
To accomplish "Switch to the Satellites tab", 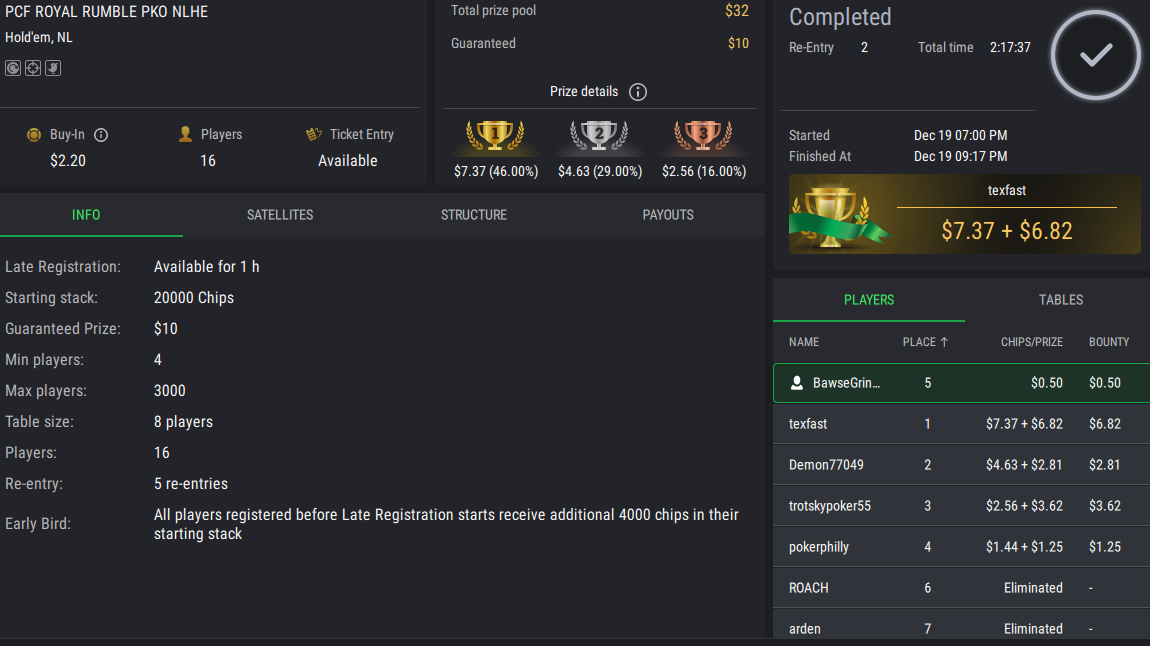I will click(280, 215).
